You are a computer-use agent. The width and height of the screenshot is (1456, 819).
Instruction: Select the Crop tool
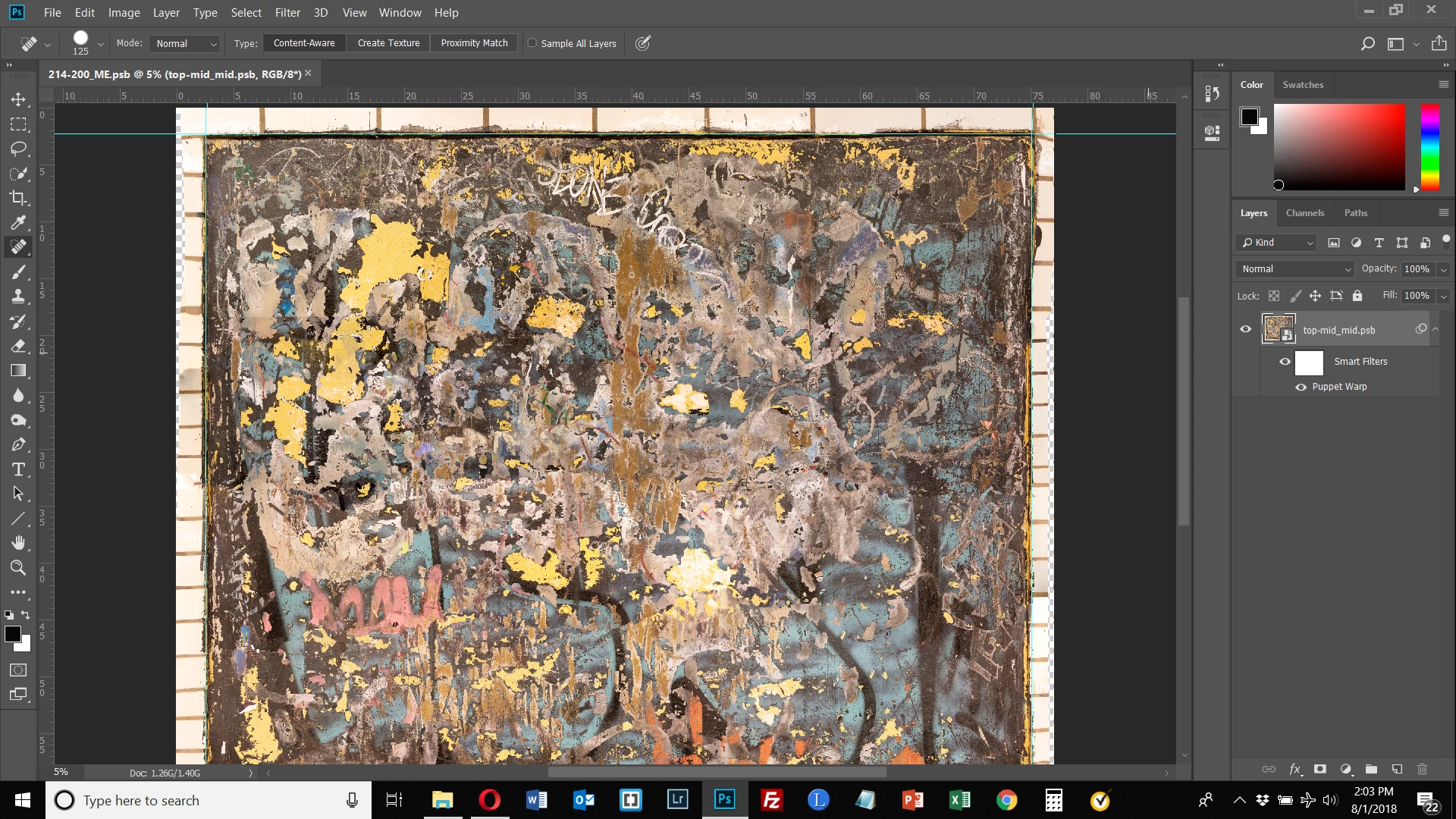pos(18,198)
